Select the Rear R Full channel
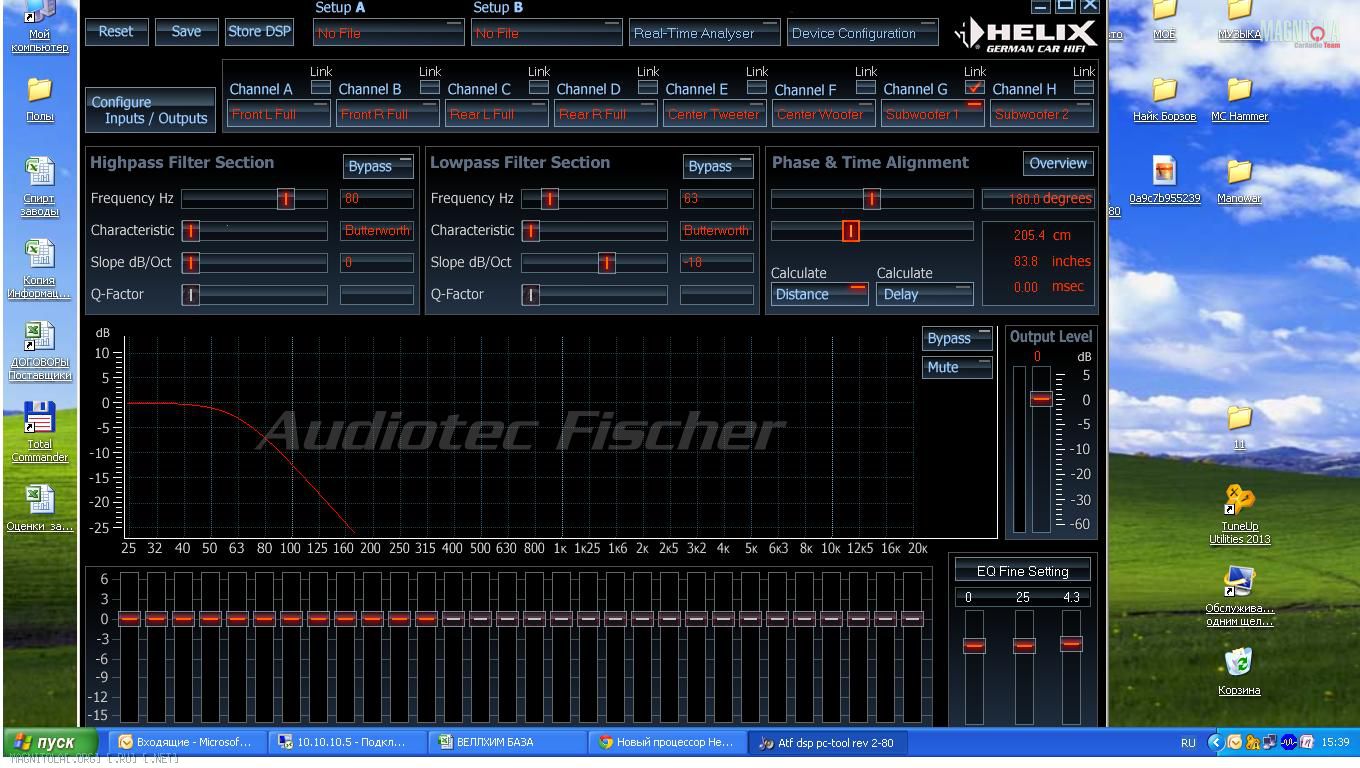Viewport: 1360px width, 768px height. pos(605,114)
